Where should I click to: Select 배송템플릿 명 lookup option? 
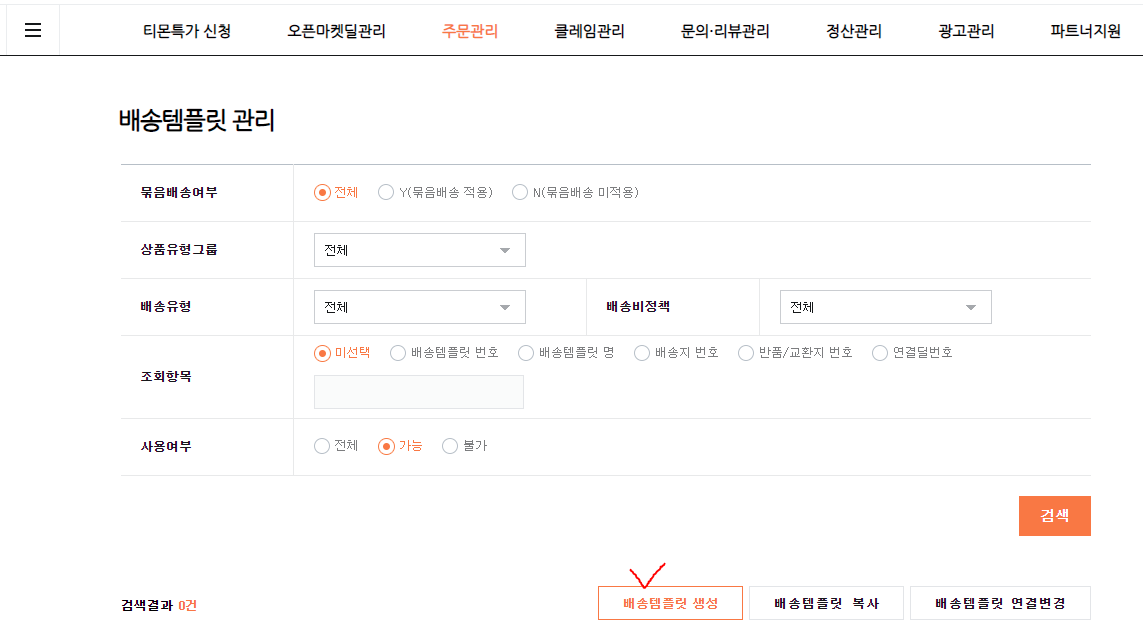[x=525, y=352]
